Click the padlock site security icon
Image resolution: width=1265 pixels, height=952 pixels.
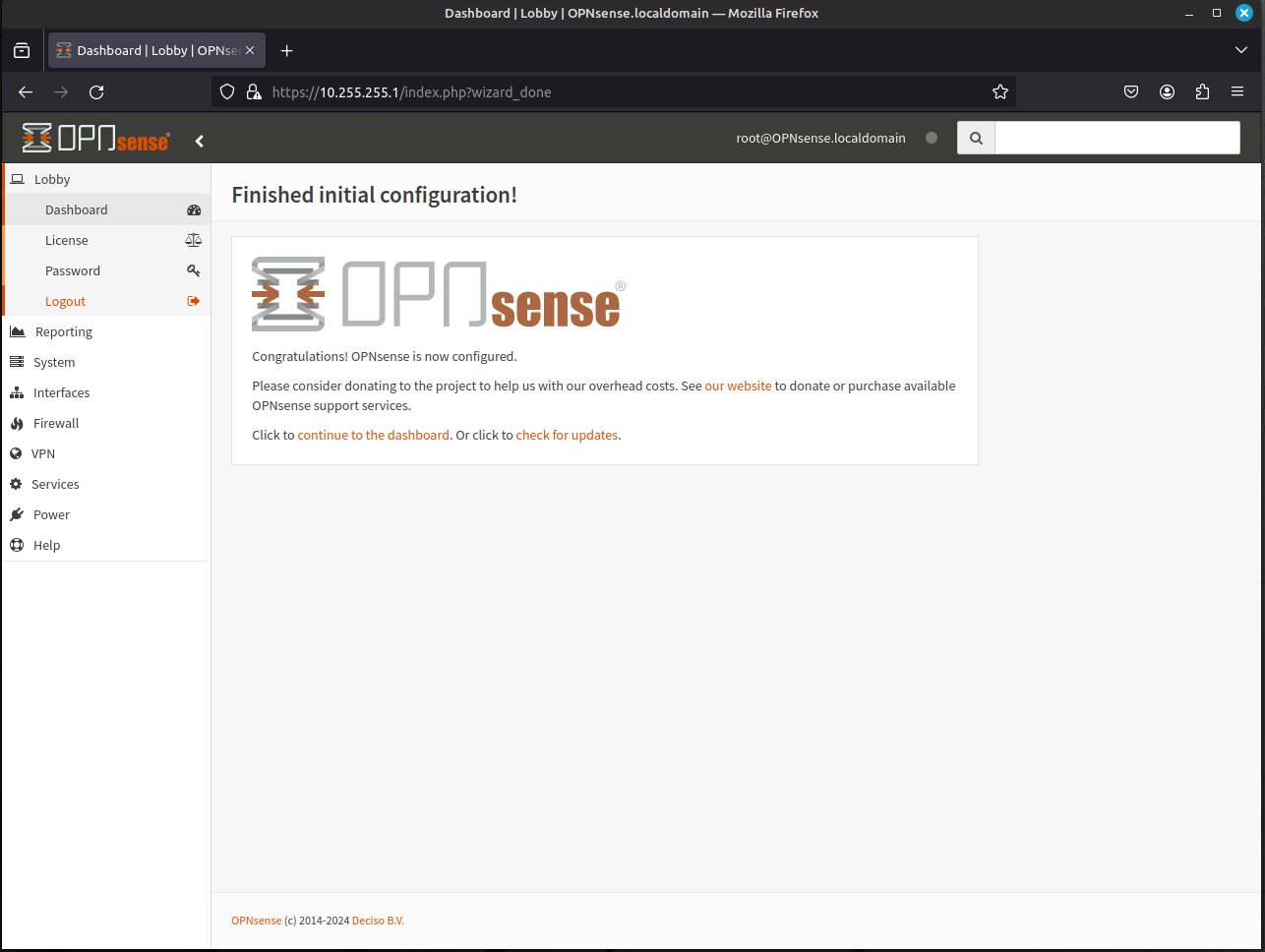click(254, 91)
